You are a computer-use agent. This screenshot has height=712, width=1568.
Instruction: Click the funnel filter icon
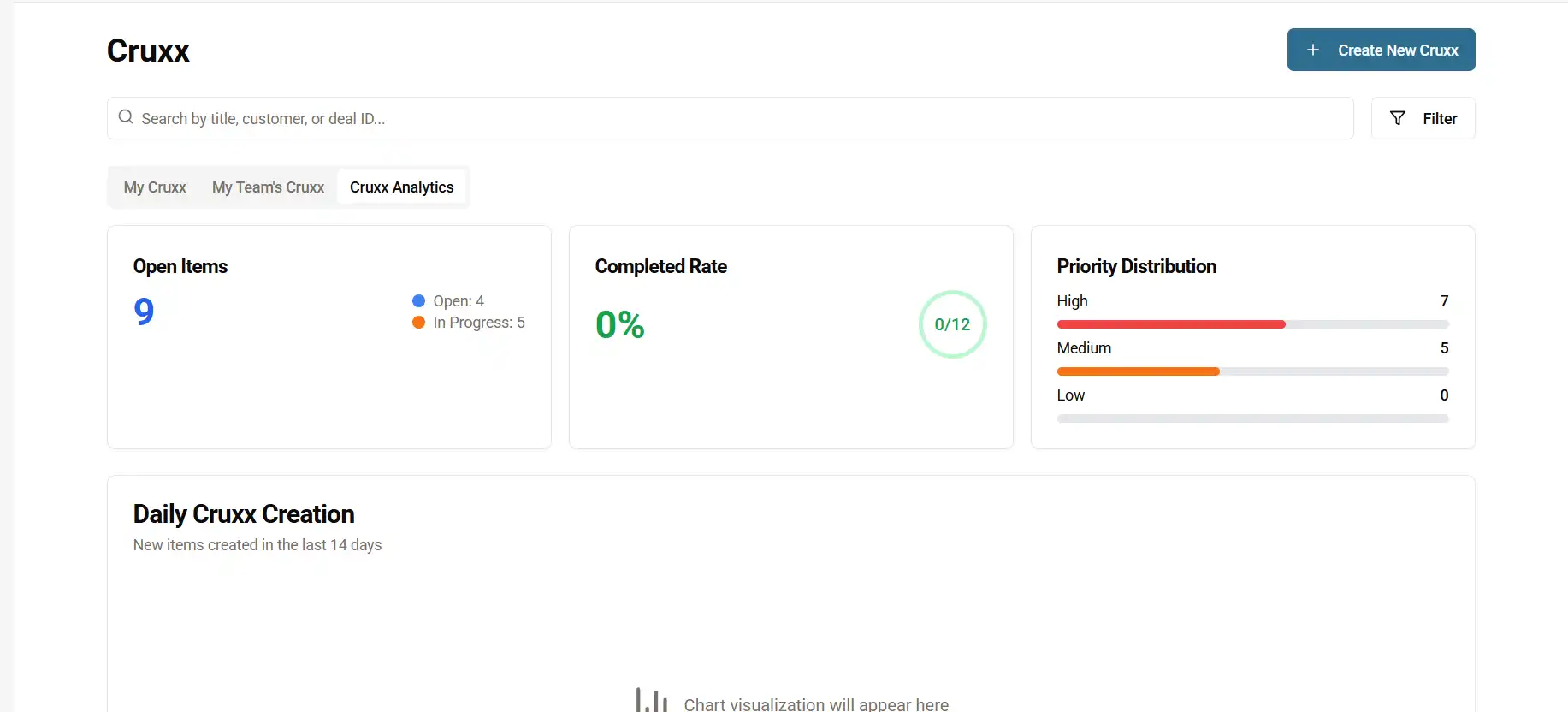coord(1398,118)
